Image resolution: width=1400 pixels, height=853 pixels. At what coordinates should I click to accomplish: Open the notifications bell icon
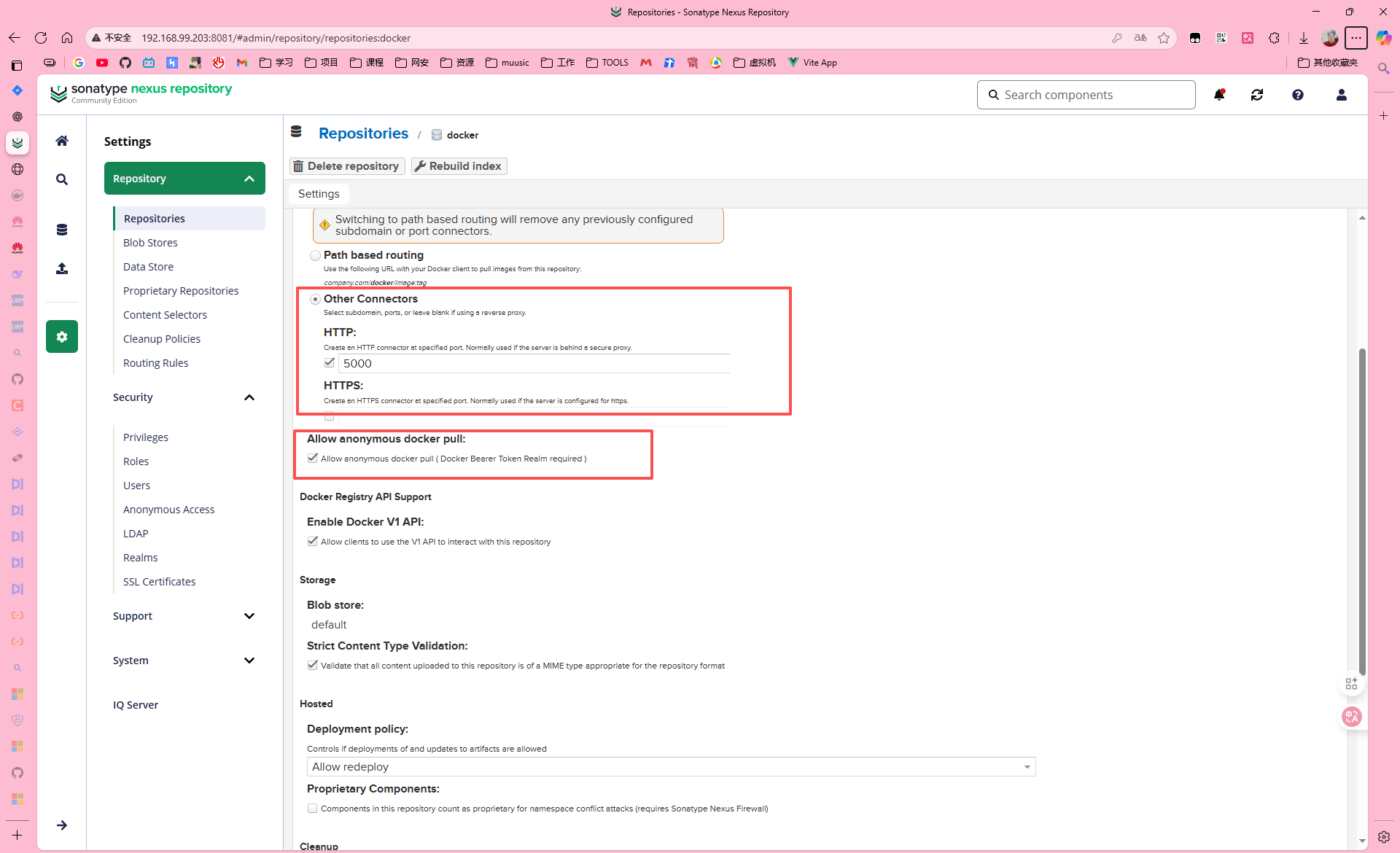1218,95
